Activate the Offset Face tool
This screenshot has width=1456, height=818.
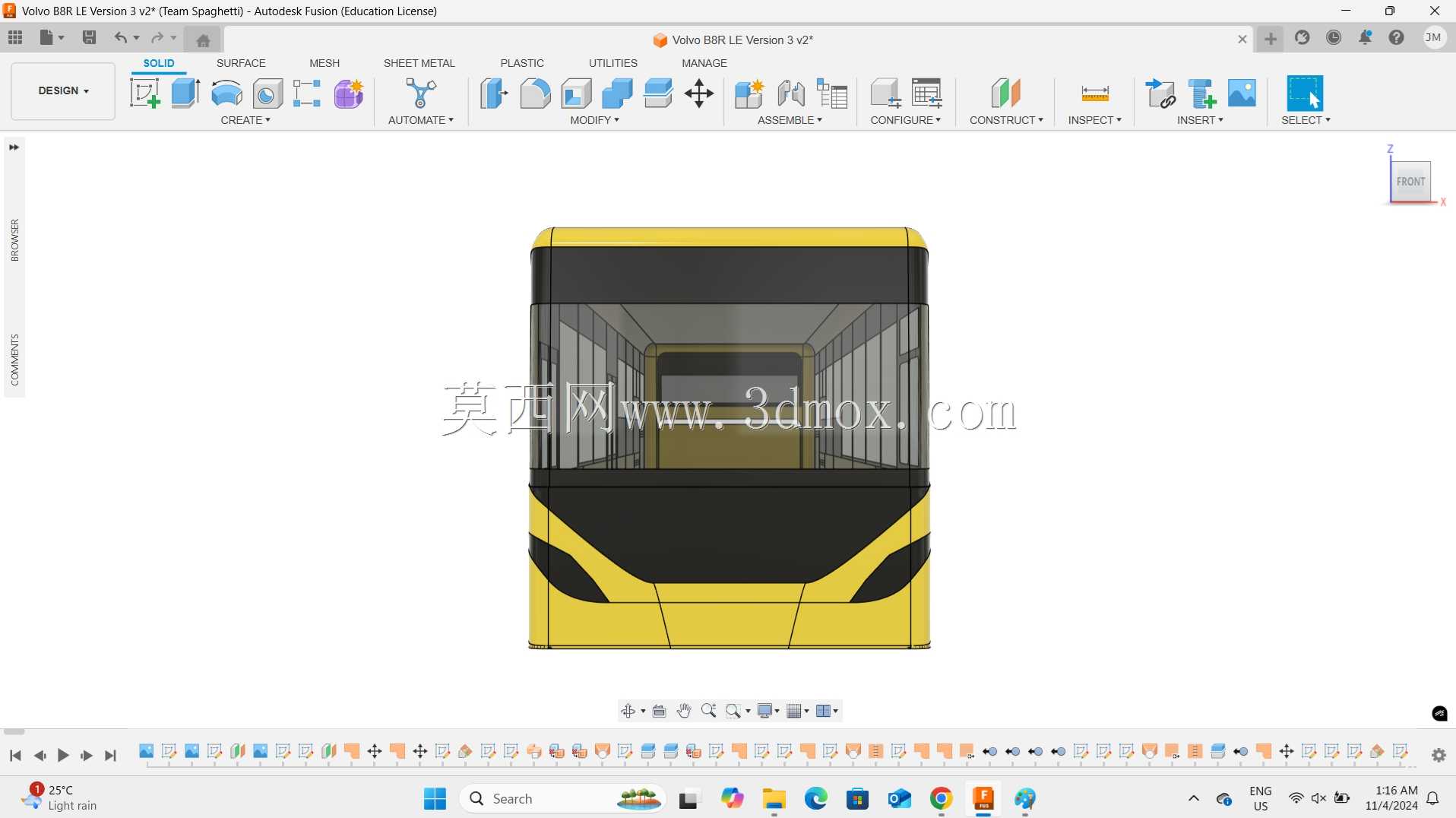658,94
